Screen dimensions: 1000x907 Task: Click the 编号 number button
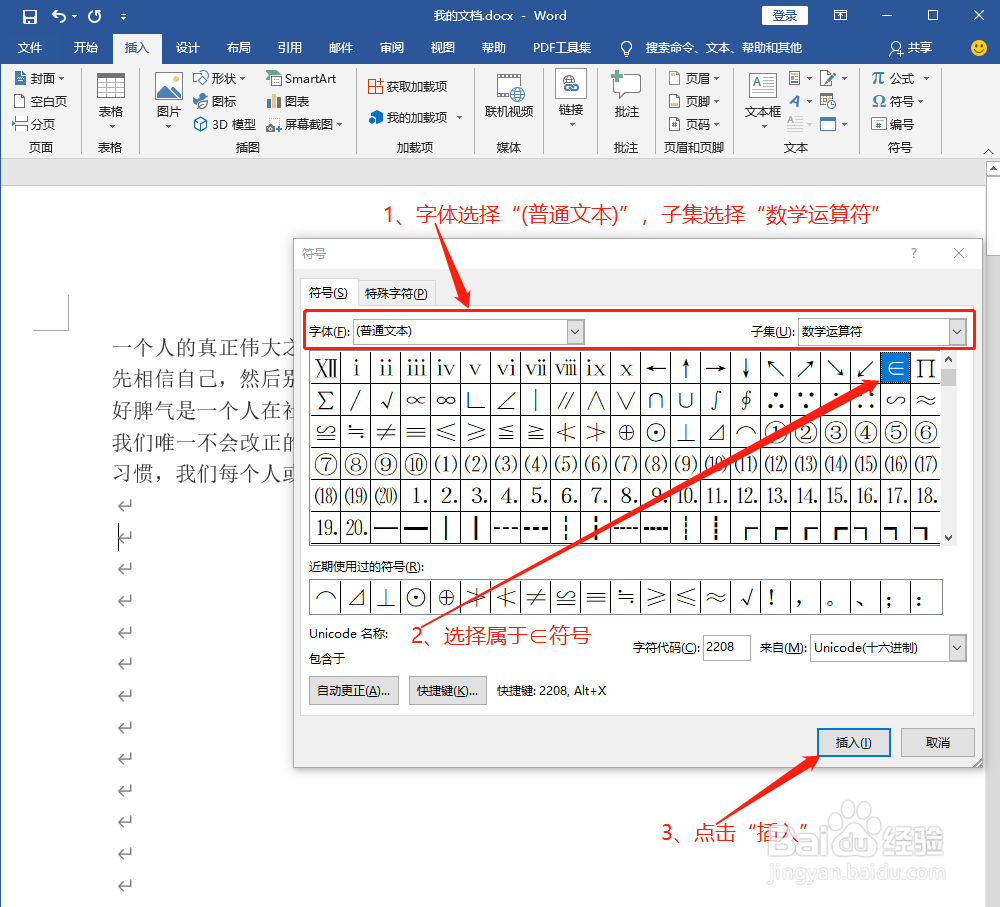892,124
